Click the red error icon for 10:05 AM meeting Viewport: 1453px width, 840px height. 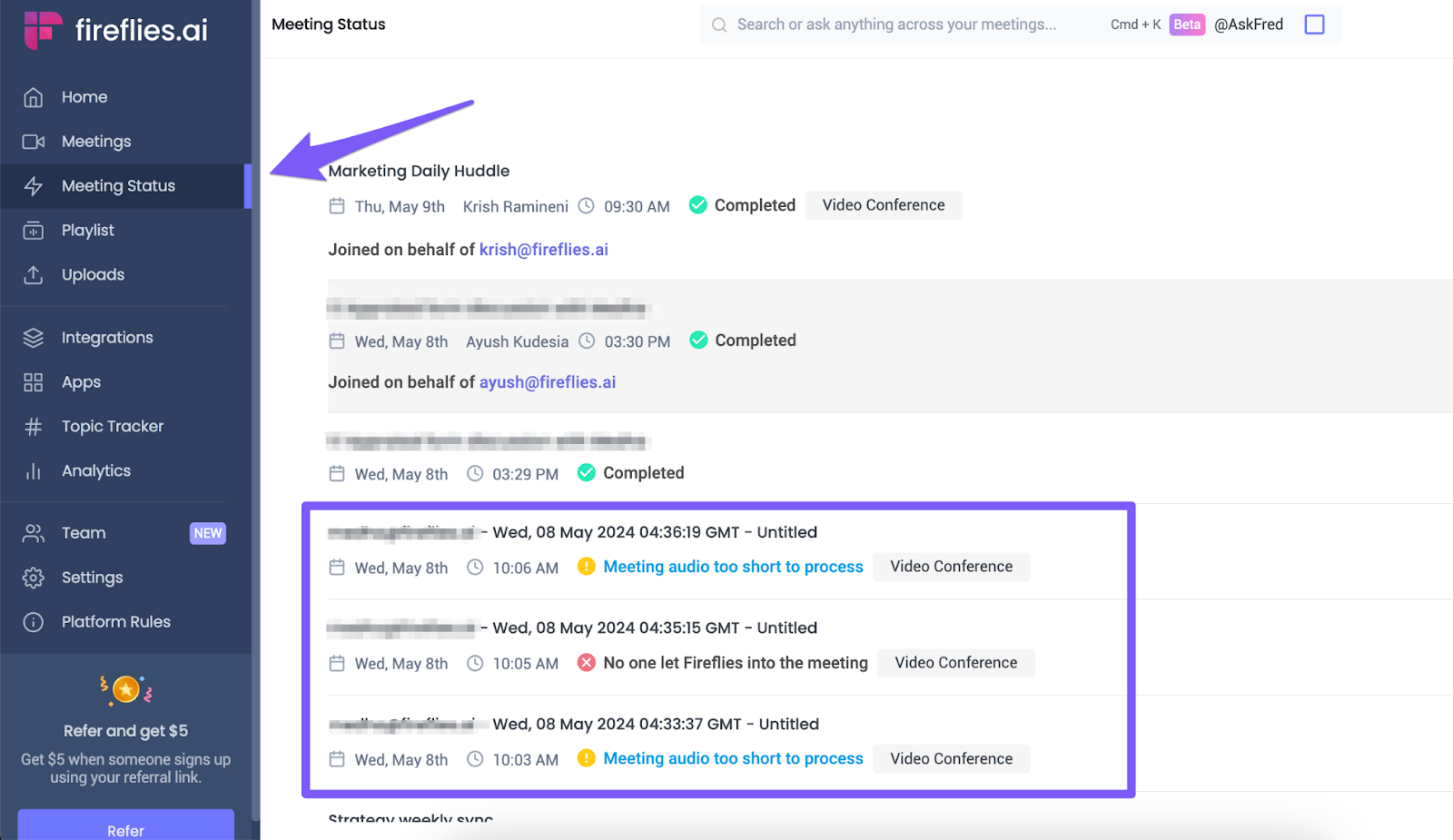[x=587, y=662]
